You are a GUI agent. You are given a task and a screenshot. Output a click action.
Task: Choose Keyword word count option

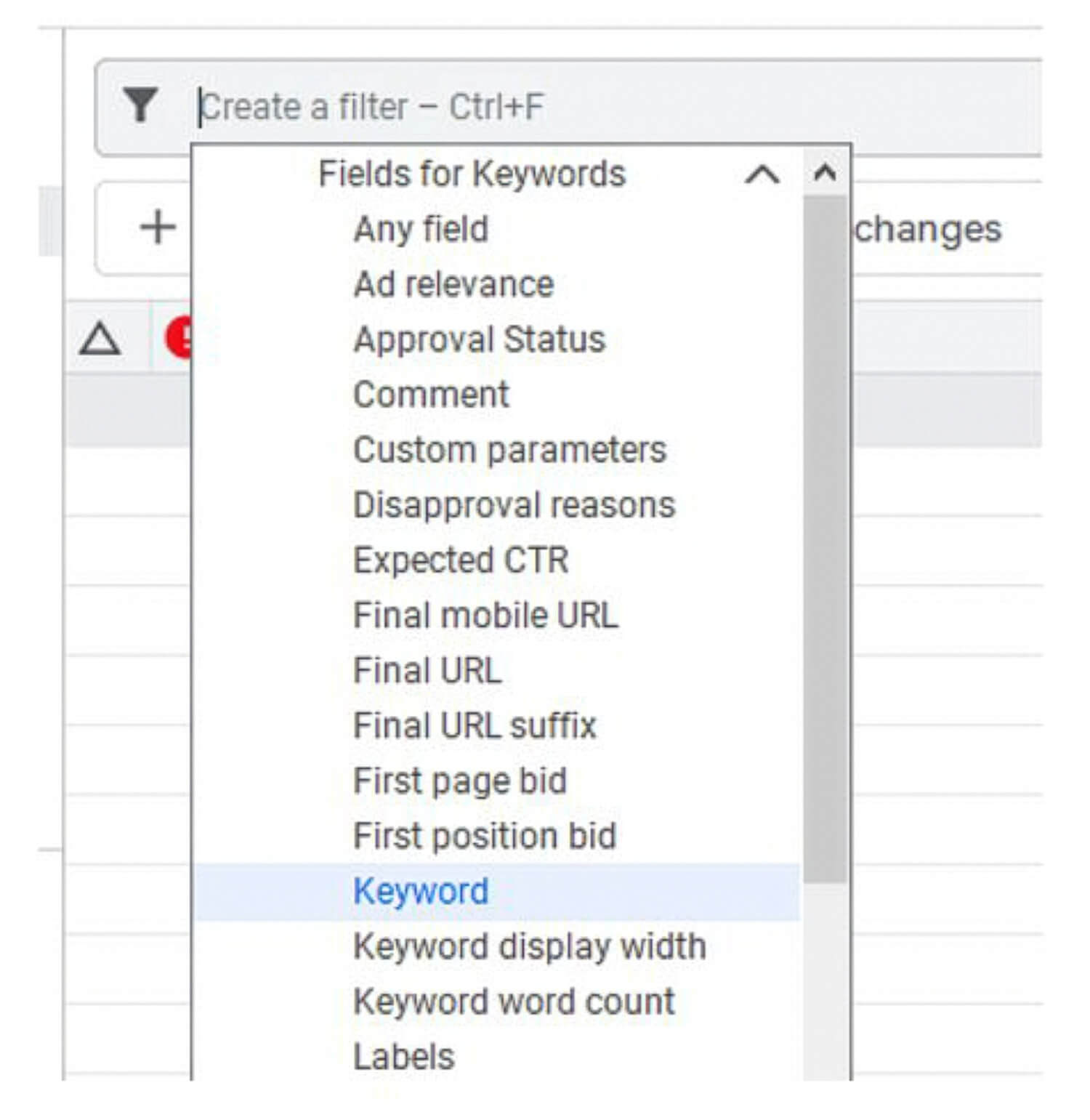(x=514, y=1002)
